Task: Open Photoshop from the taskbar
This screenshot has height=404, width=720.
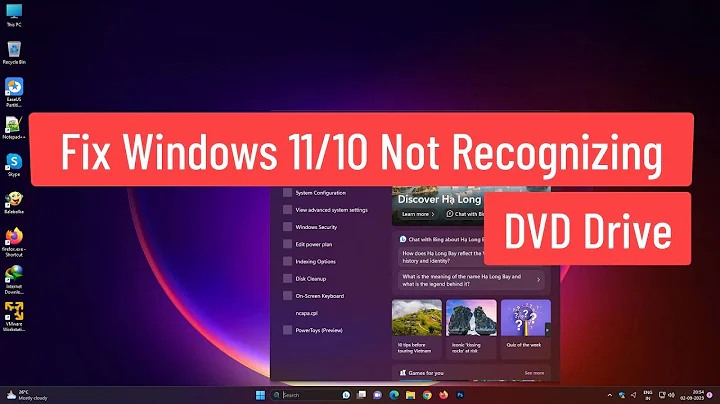Action: click(x=460, y=395)
